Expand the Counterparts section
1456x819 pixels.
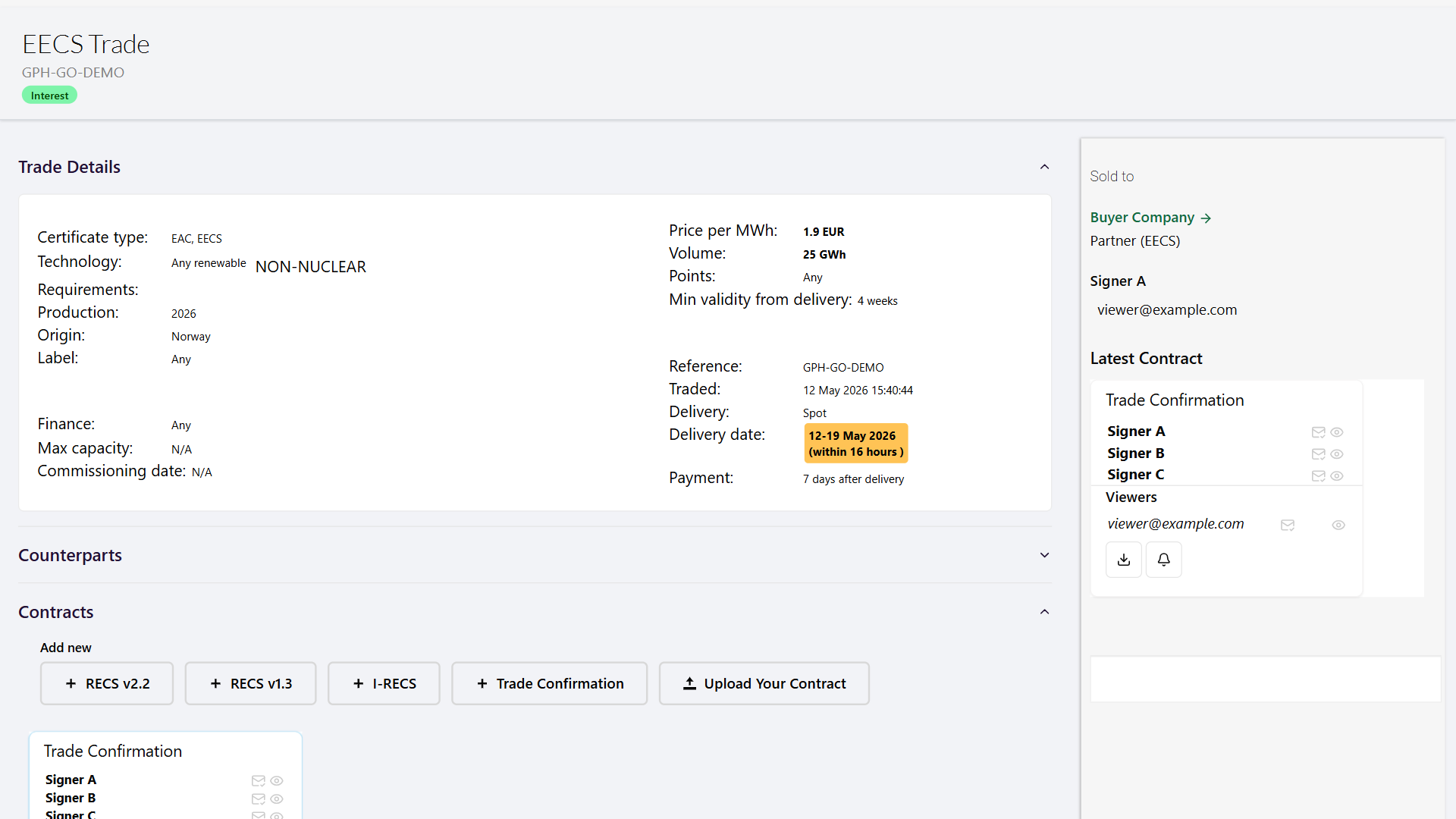tap(1044, 555)
